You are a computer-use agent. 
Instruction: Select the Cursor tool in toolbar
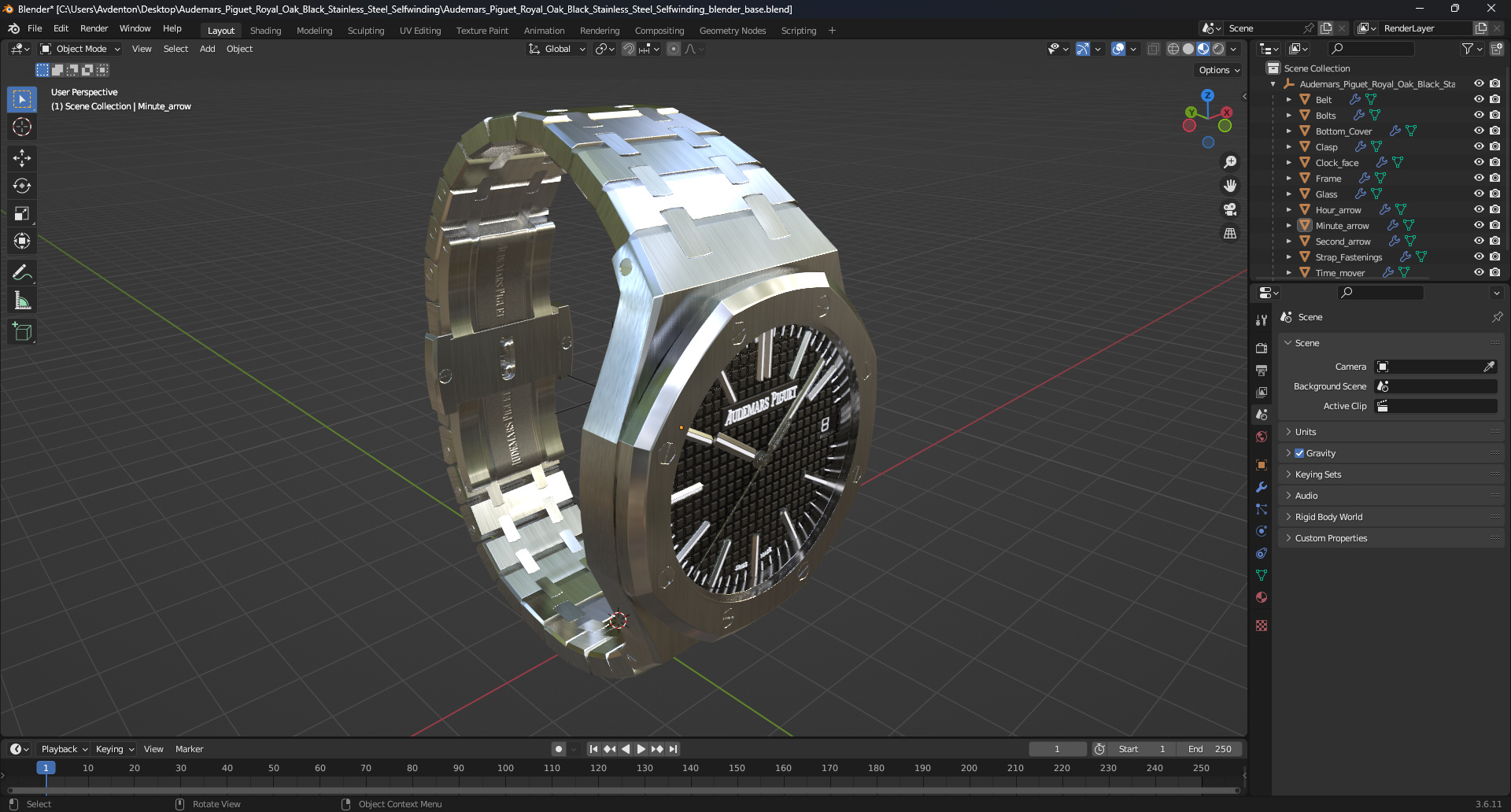click(x=22, y=127)
